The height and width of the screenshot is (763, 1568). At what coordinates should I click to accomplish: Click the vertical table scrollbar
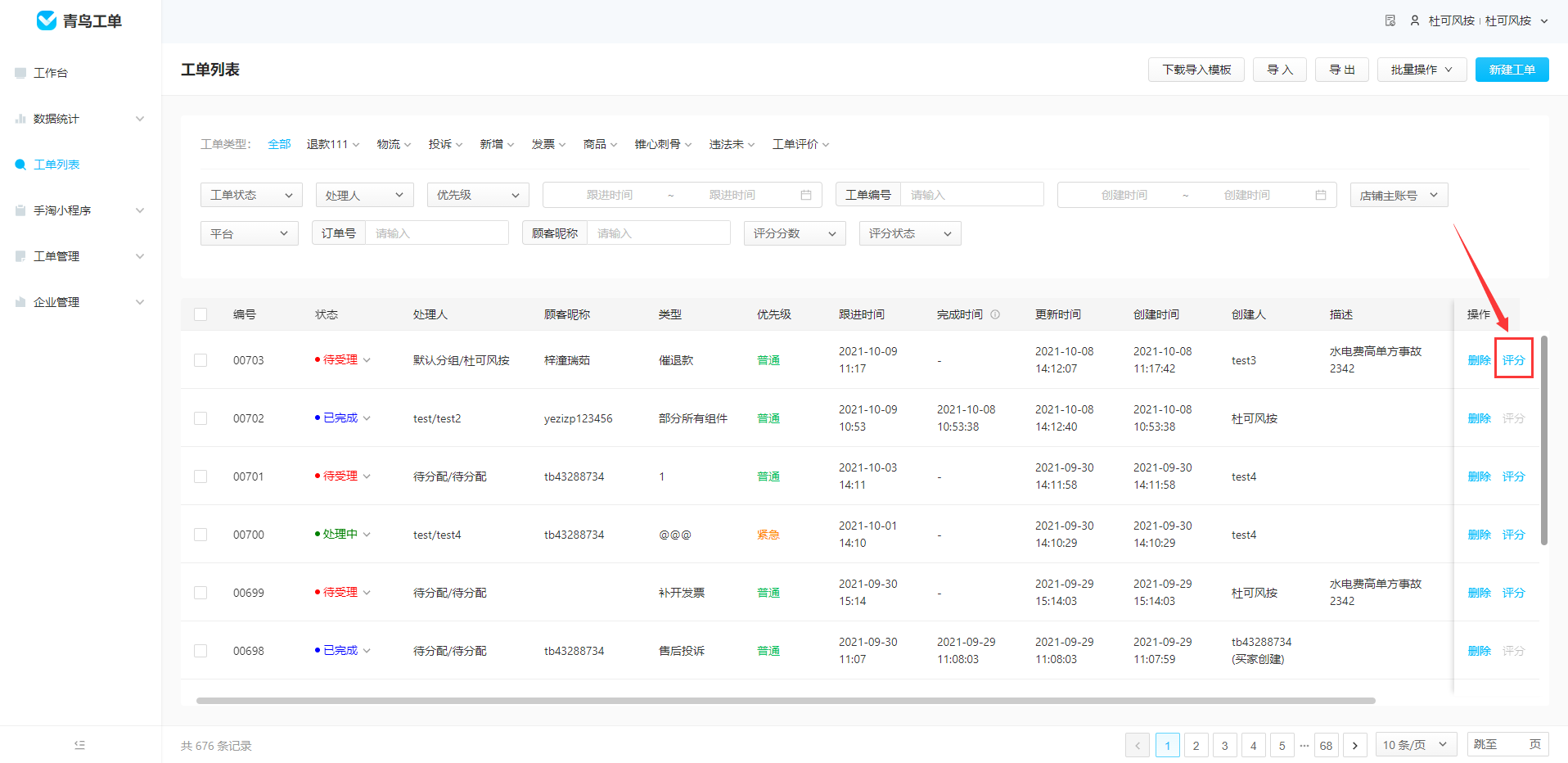pyautogui.click(x=1544, y=440)
